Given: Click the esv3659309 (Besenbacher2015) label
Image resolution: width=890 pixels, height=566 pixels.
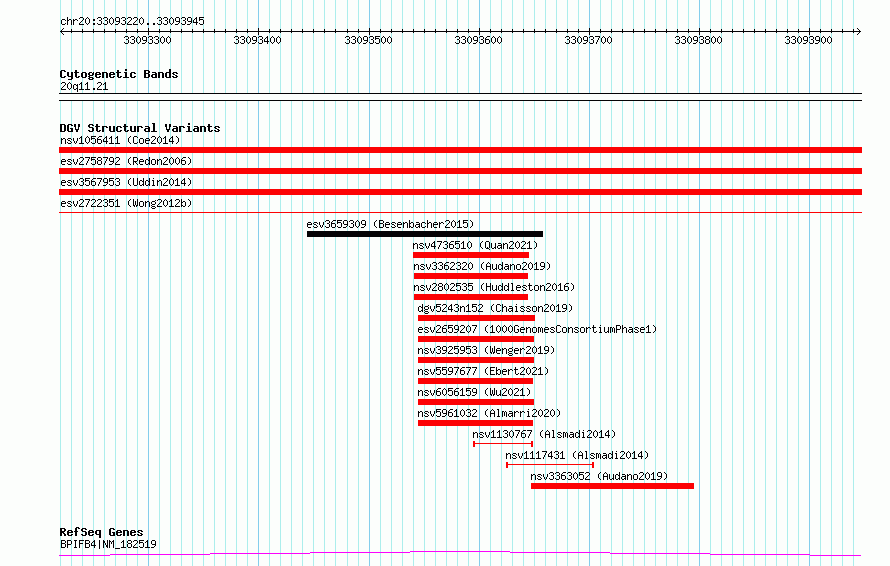Looking at the screenshot, I should point(390,224).
